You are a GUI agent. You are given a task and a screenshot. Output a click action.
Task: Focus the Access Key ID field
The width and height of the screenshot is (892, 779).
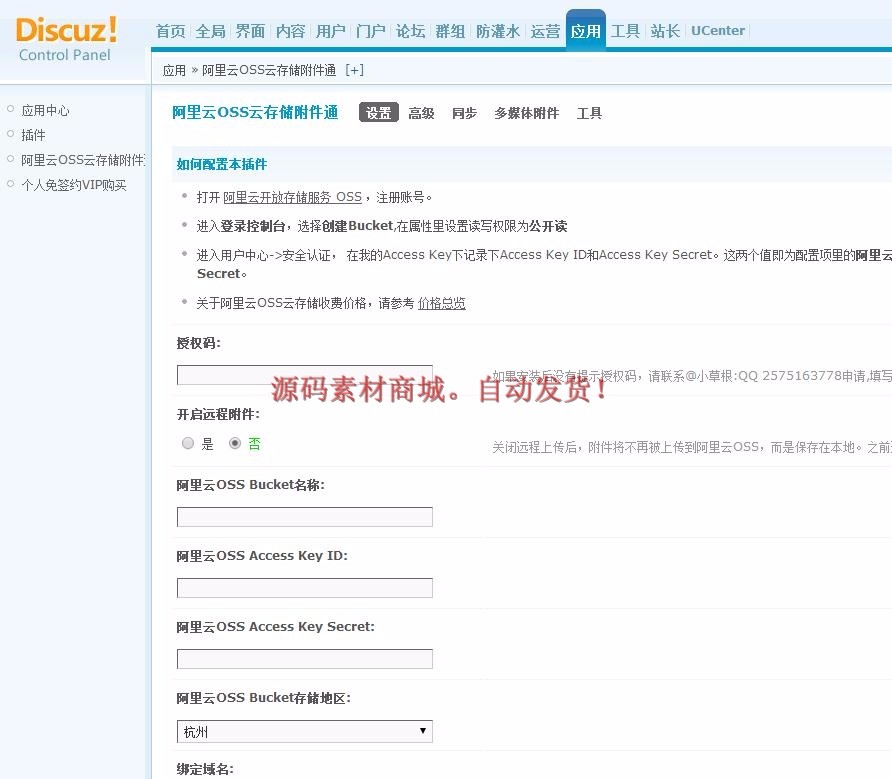(x=304, y=588)
